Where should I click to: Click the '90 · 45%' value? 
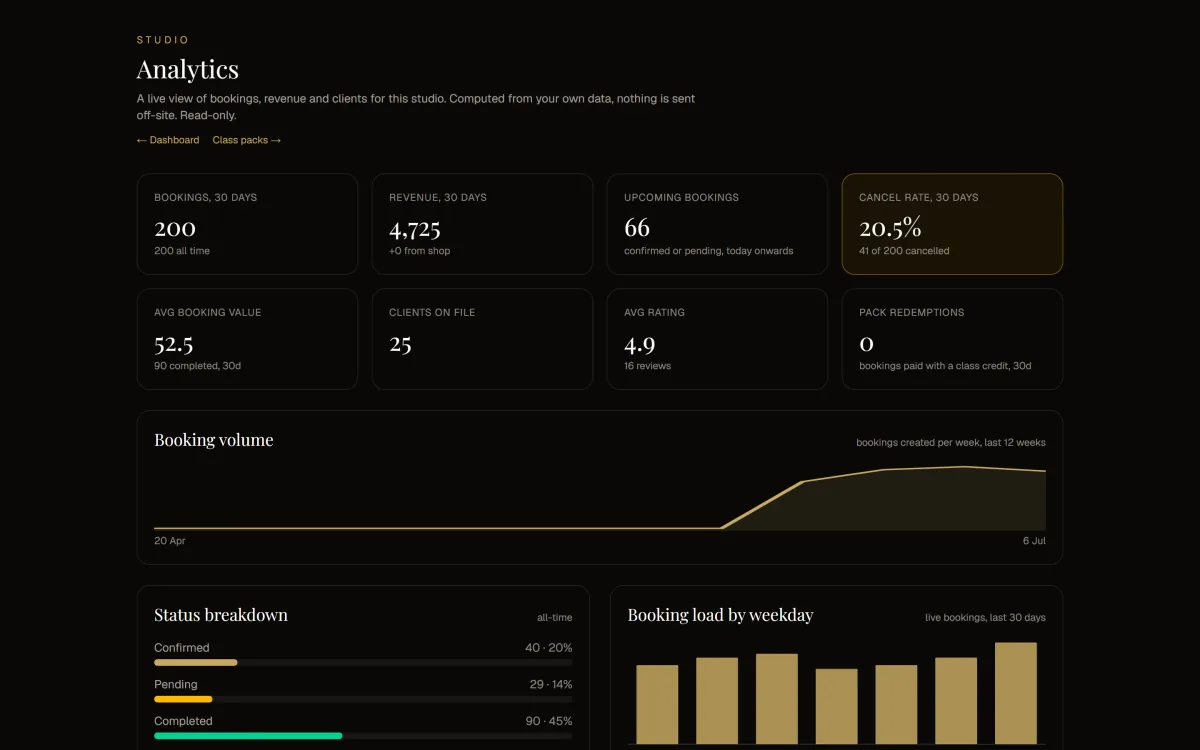click(549, 721)
